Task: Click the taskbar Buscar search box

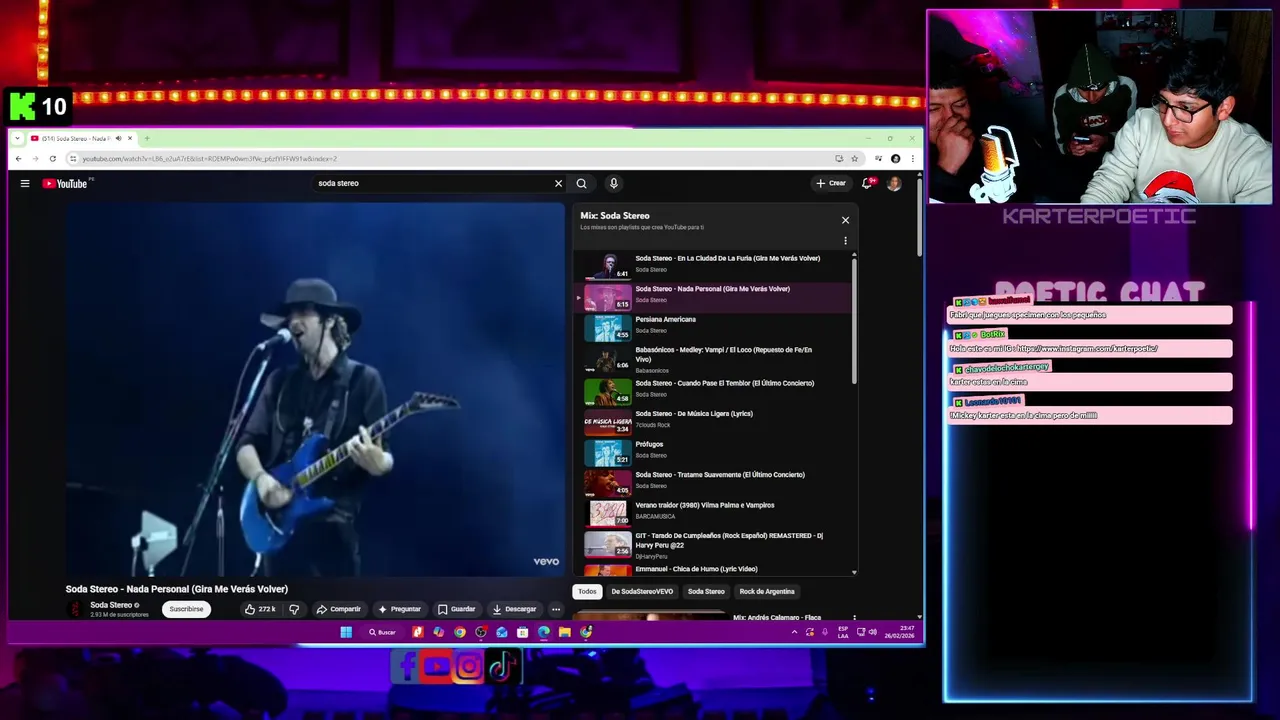Action: point(383,632)
